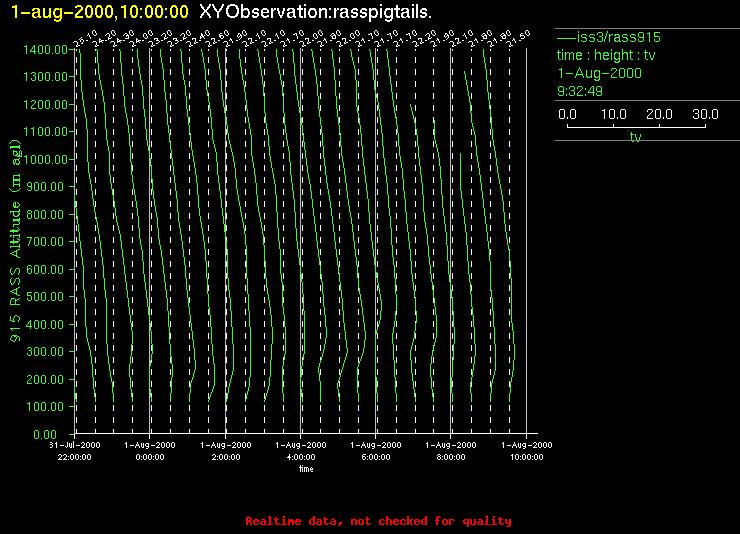
Task: Click the 10.0 mark on tv scale
Action: tap(614, 115)
